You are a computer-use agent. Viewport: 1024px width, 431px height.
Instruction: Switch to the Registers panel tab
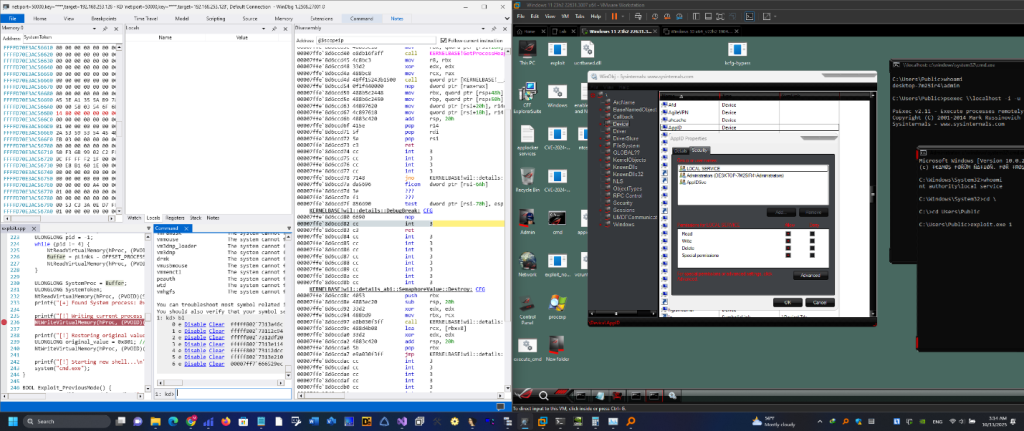[175, 216]
